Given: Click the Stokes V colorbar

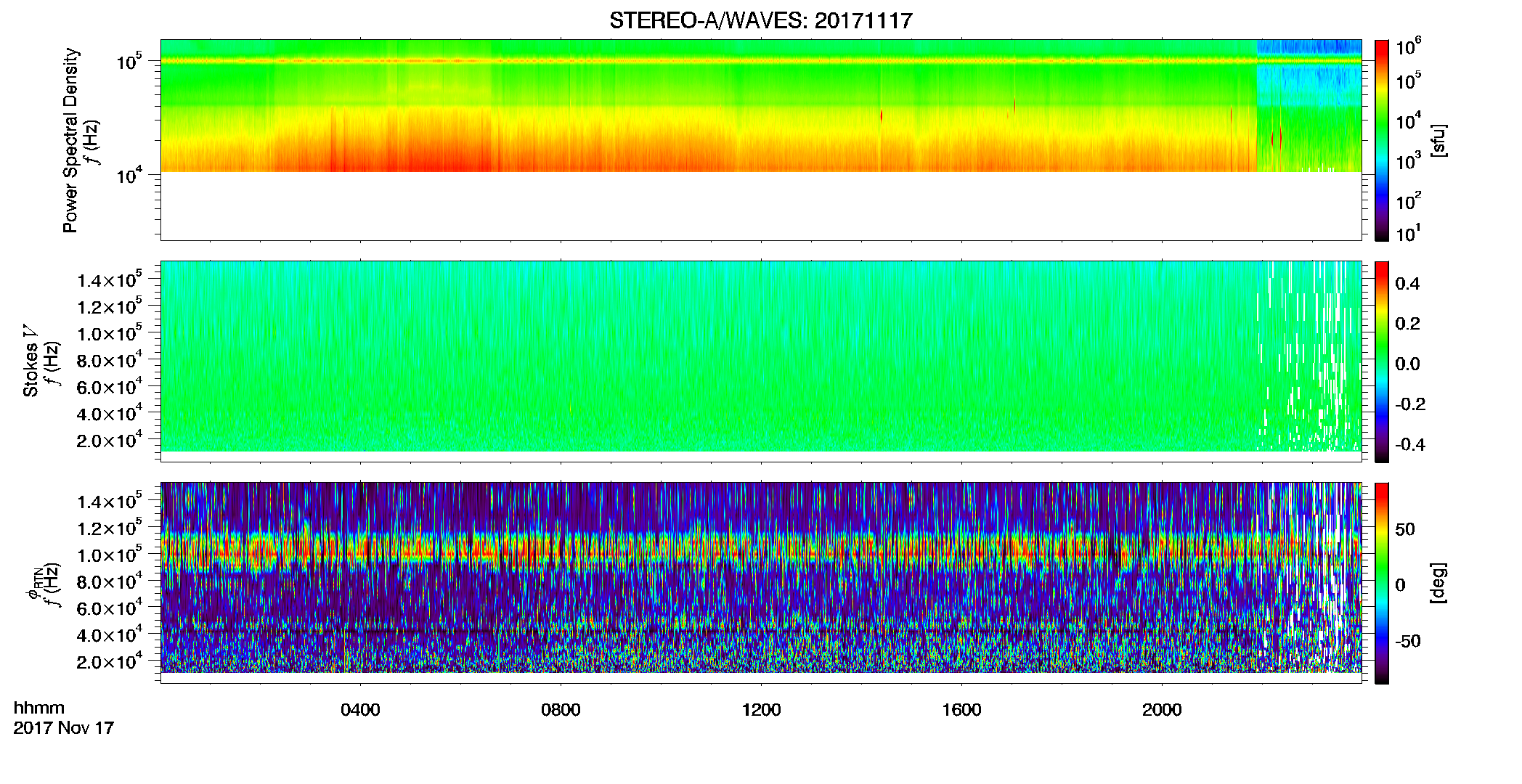Looking at the screenshot, I should [1381, 362].
